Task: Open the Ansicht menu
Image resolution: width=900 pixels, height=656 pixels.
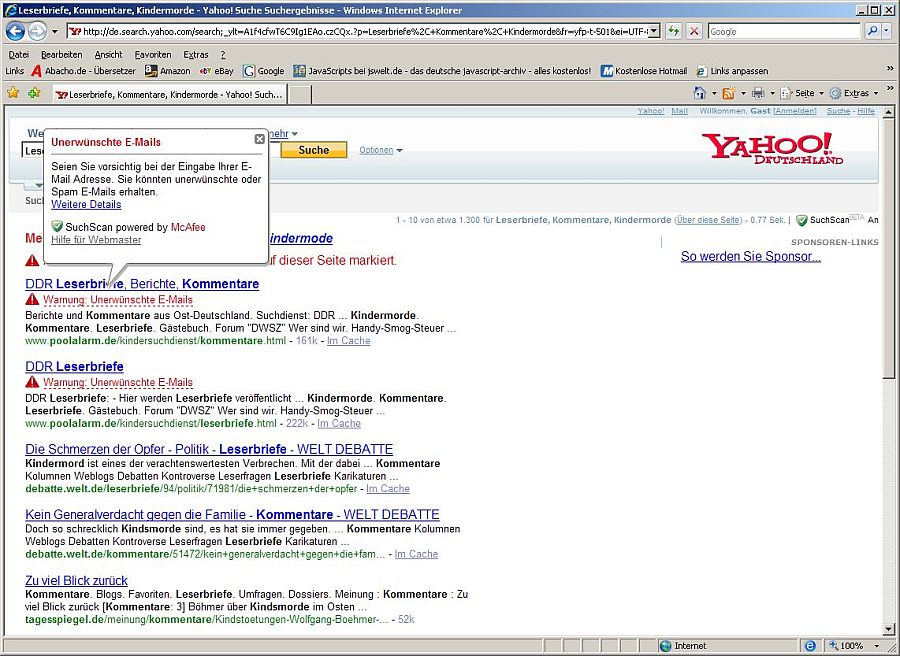Action: pos(108,55)
